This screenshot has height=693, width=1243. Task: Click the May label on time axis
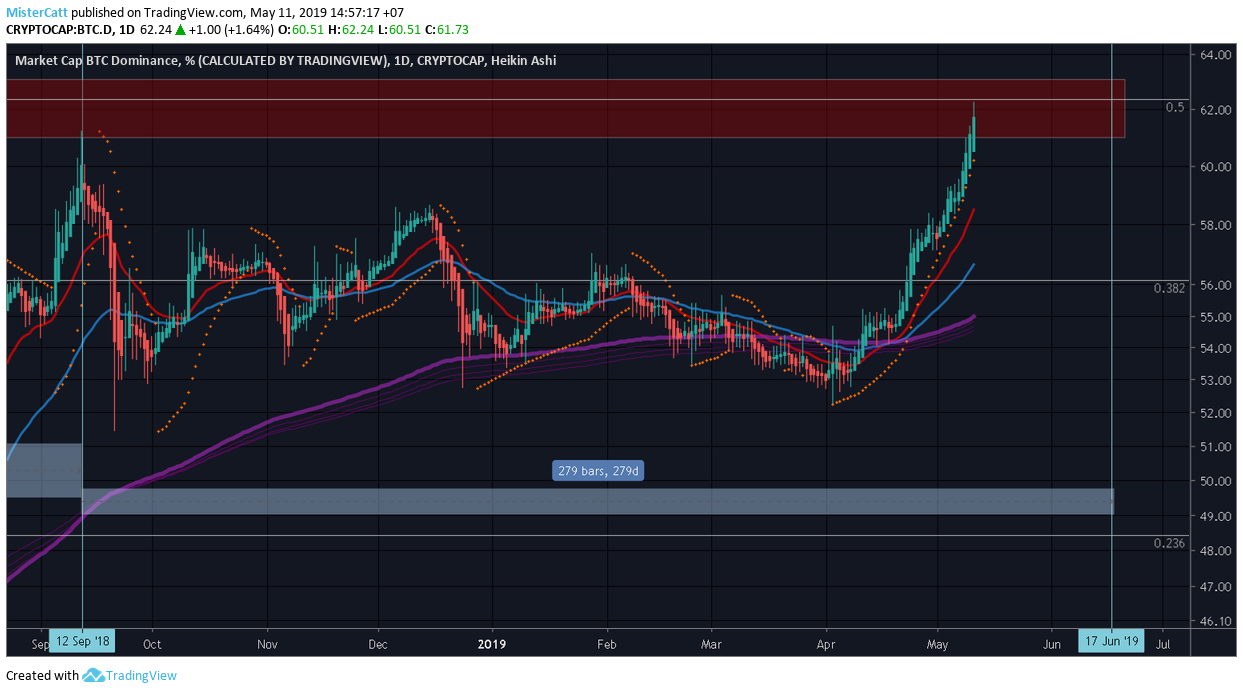coord(937,645)
